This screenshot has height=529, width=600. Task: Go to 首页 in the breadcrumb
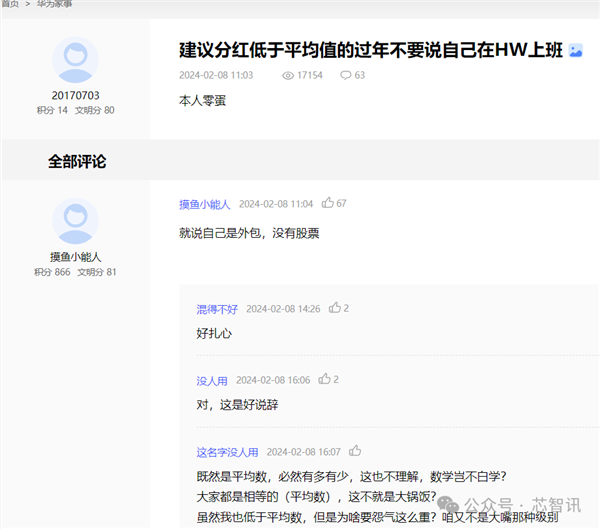(10, 4)
